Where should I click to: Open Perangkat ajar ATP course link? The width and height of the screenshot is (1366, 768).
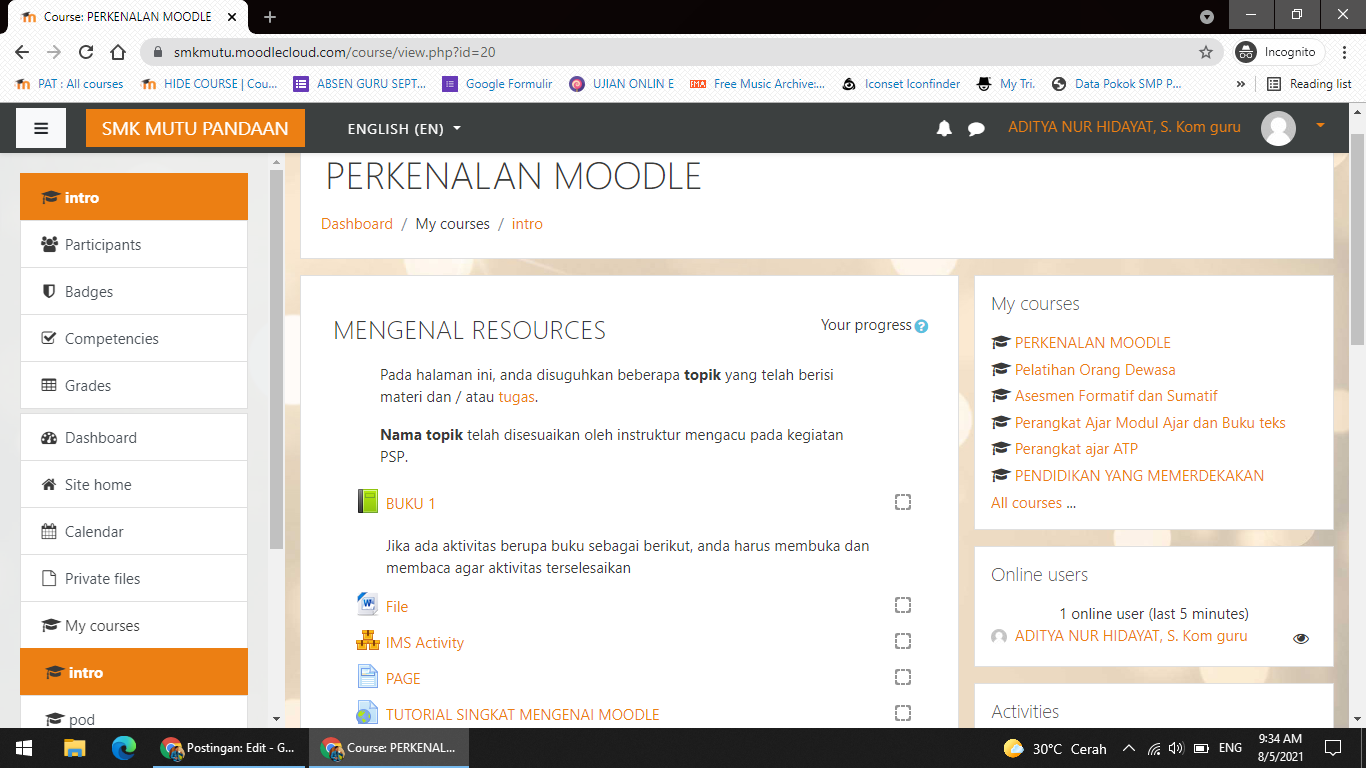(x=1076, y=449)
